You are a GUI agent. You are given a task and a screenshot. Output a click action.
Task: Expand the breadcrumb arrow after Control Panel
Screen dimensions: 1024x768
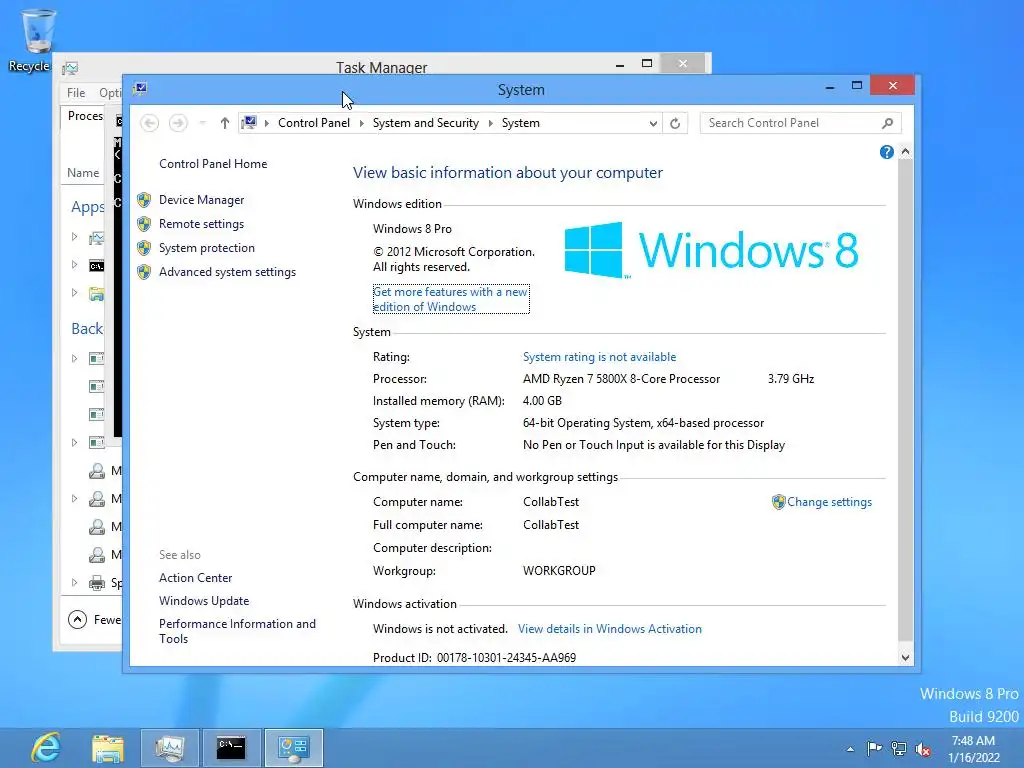click(x=362, y=123)
